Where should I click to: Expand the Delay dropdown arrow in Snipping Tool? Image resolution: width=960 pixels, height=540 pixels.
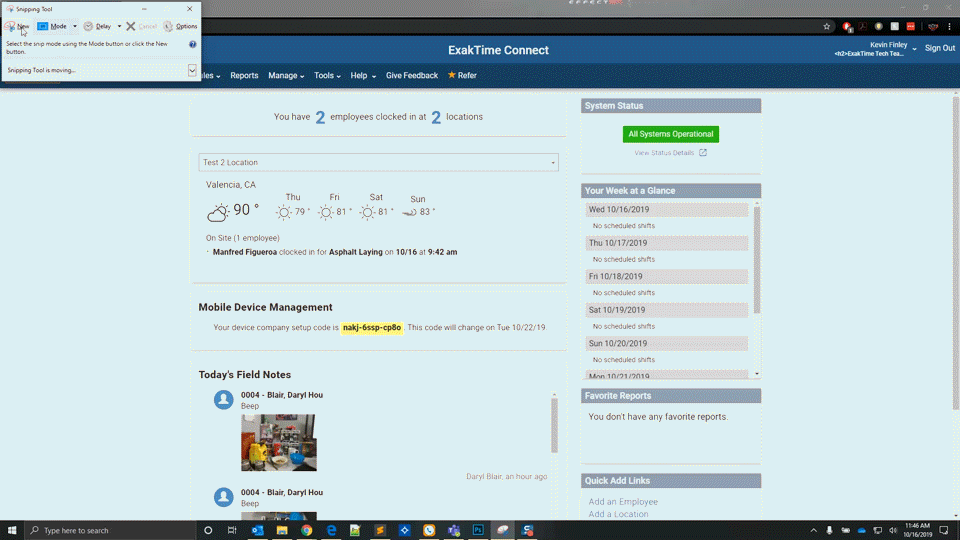[119, 26]
